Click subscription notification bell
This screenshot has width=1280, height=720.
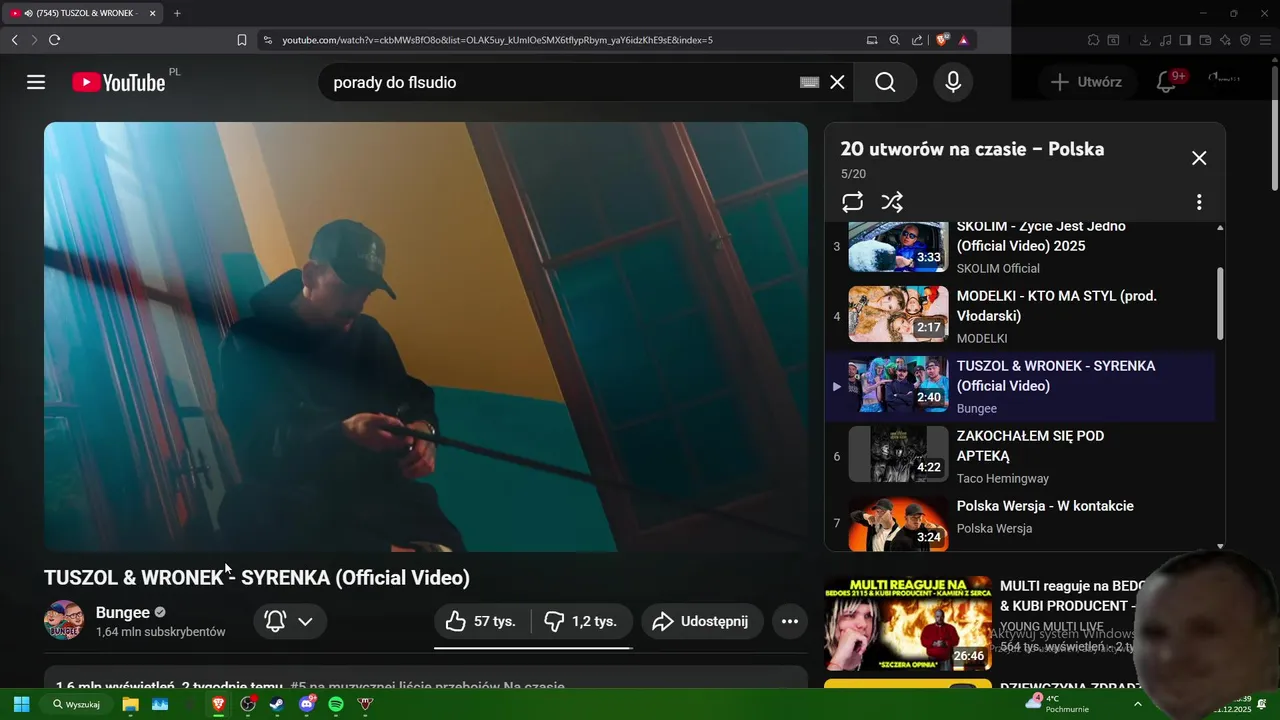pos(275,621)
